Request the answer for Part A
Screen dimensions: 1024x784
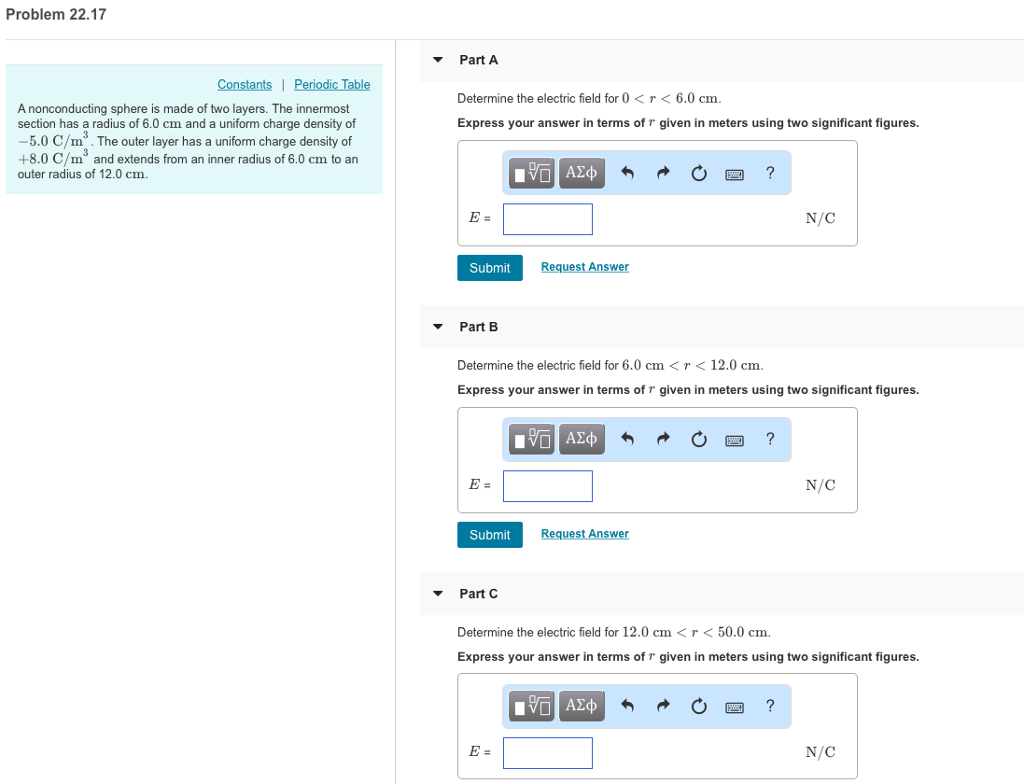pyautogui.click(x=584, y=267)
